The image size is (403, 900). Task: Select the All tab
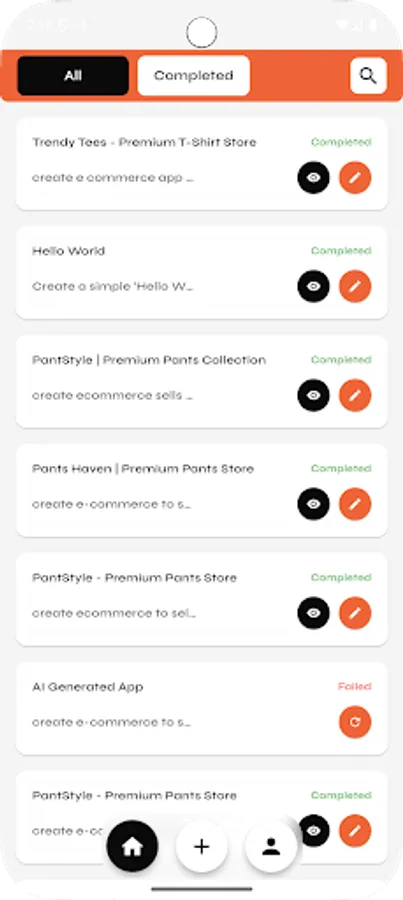pos(73,76)
